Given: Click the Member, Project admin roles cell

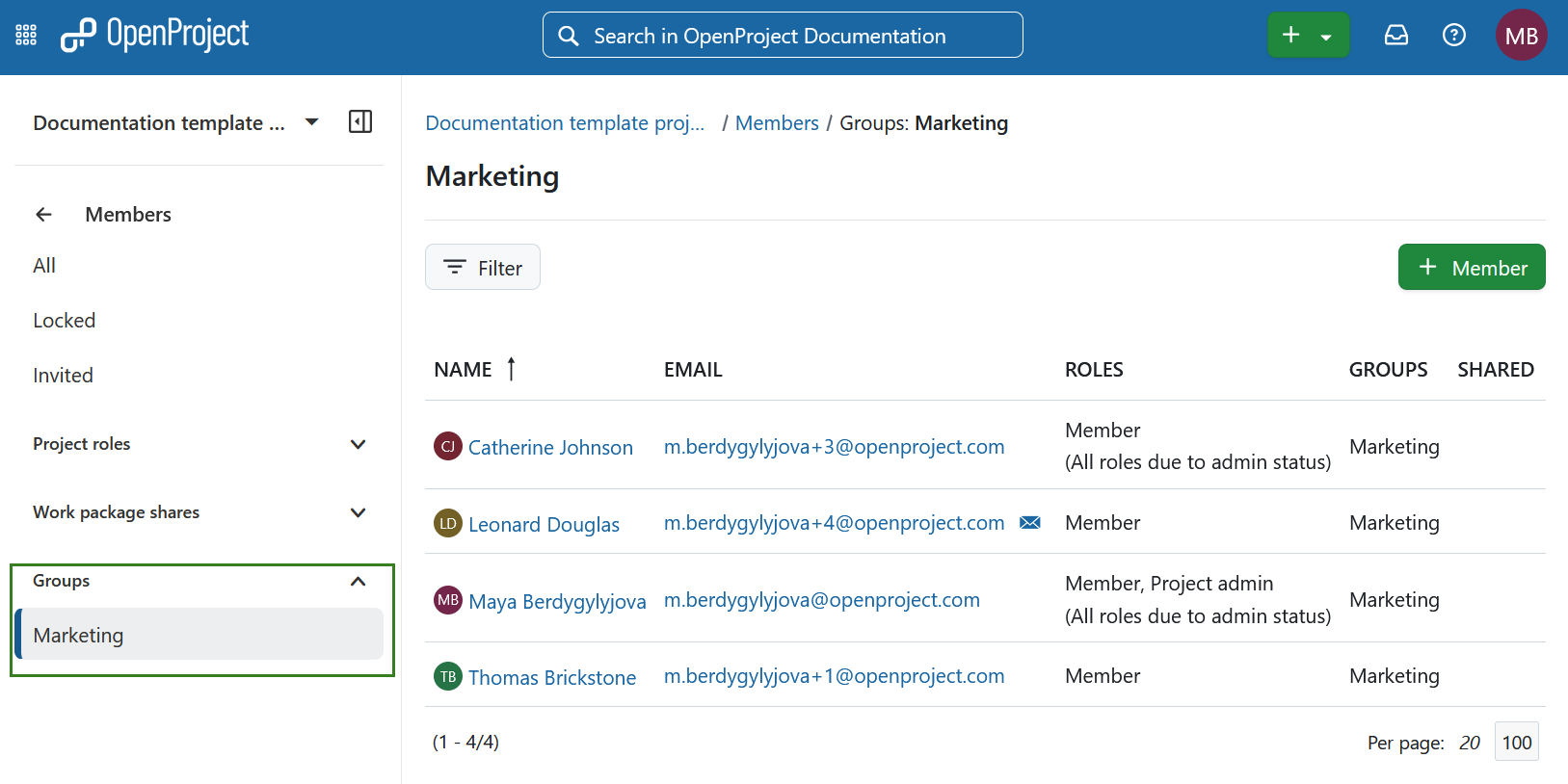Looking at the screenshot, I should (x=1198, y=599).
